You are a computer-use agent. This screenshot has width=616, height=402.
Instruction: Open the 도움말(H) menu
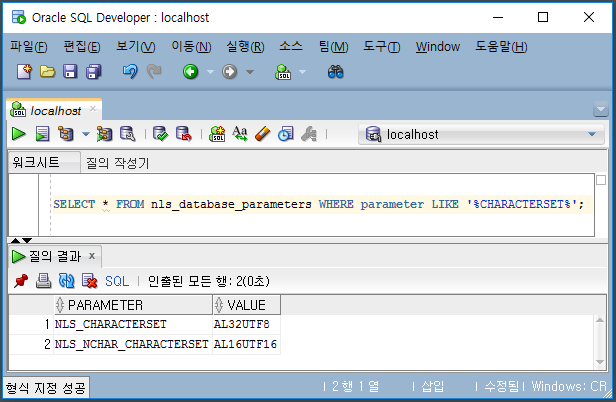click(x=501, y=47)
